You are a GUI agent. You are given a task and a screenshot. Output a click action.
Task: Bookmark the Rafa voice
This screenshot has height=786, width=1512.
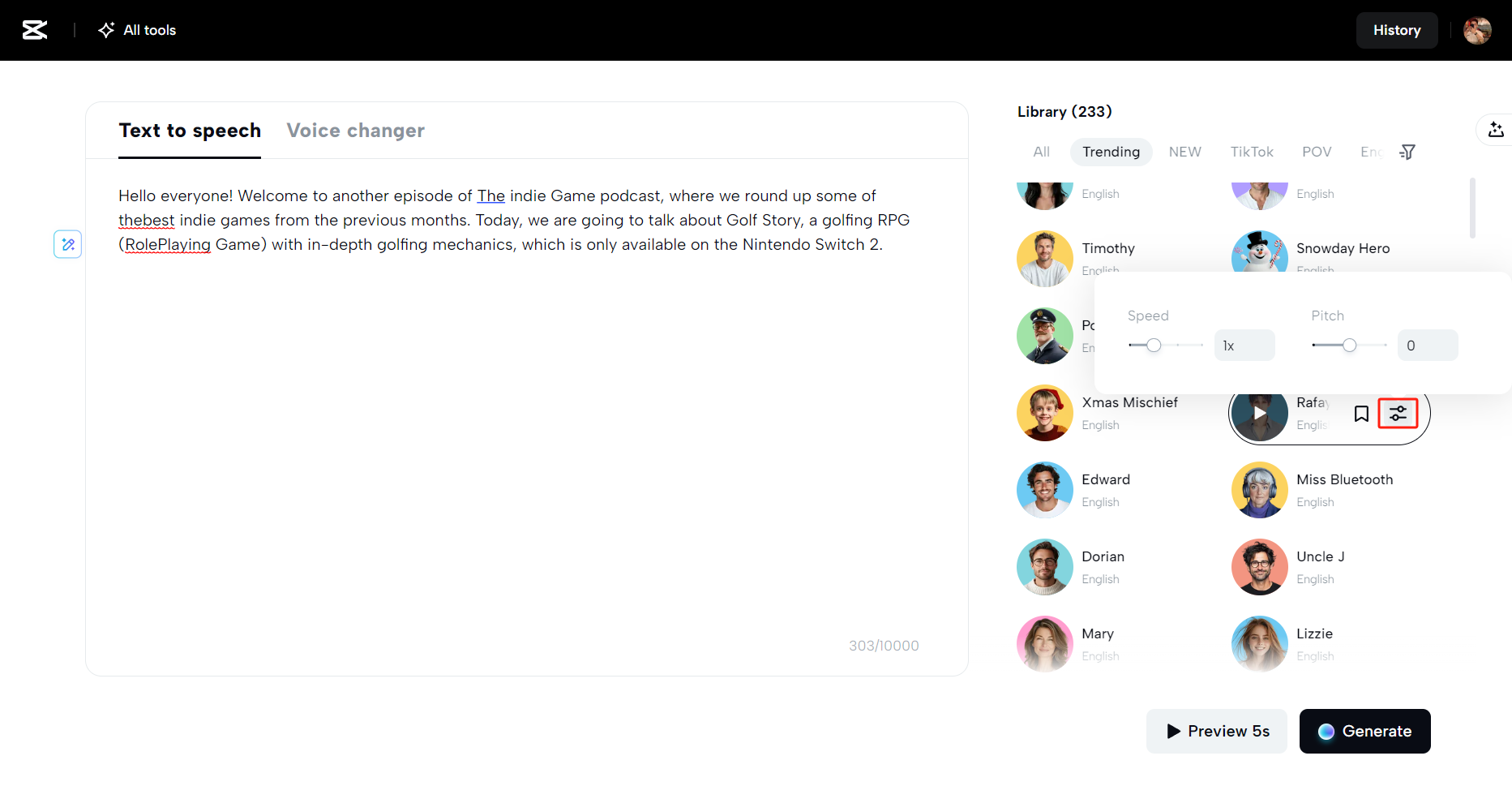1361,414
